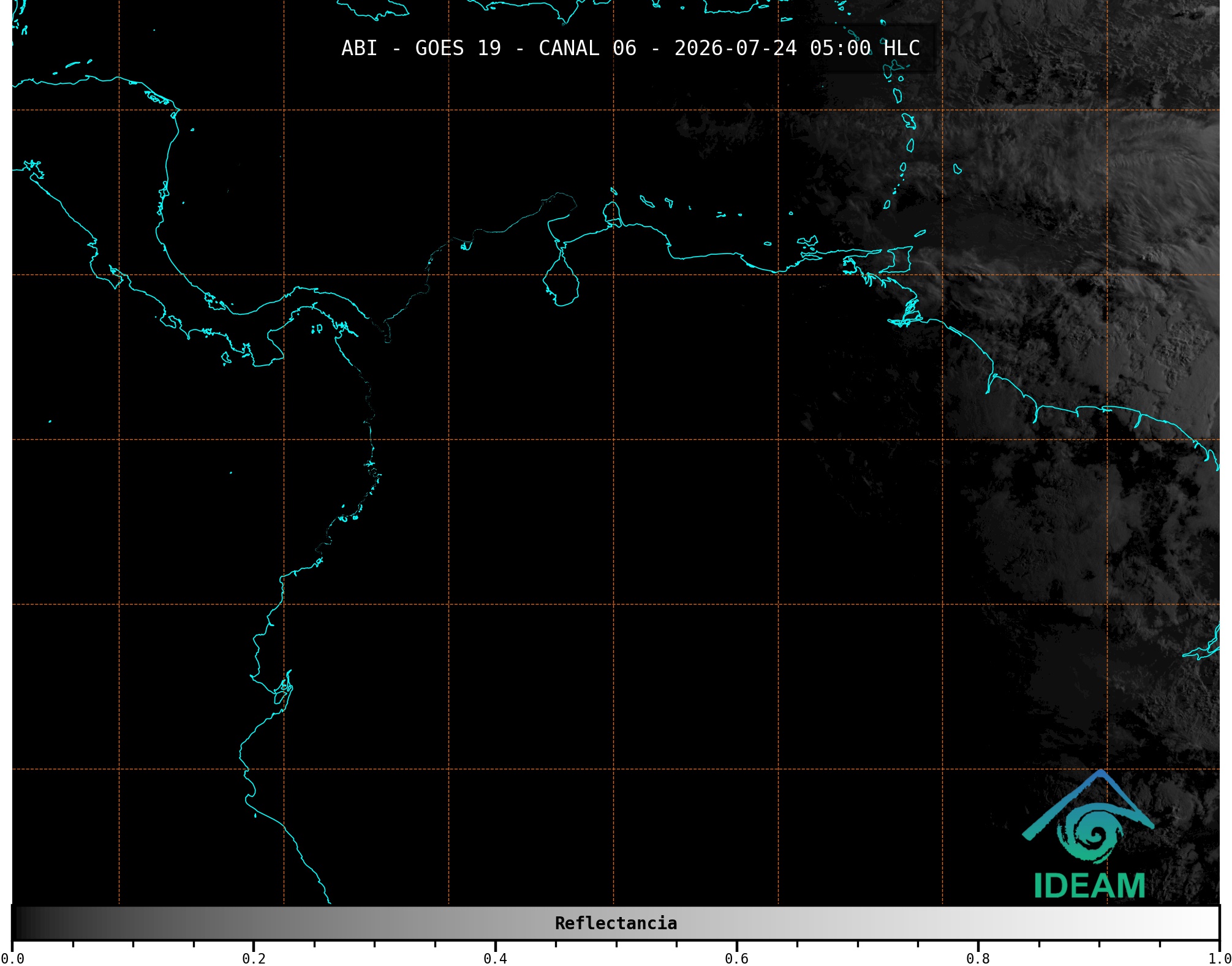Click the 1.0 tick label on the colorbar
The width and height of the screenshot is (1232, 966).
point(1219,958)
